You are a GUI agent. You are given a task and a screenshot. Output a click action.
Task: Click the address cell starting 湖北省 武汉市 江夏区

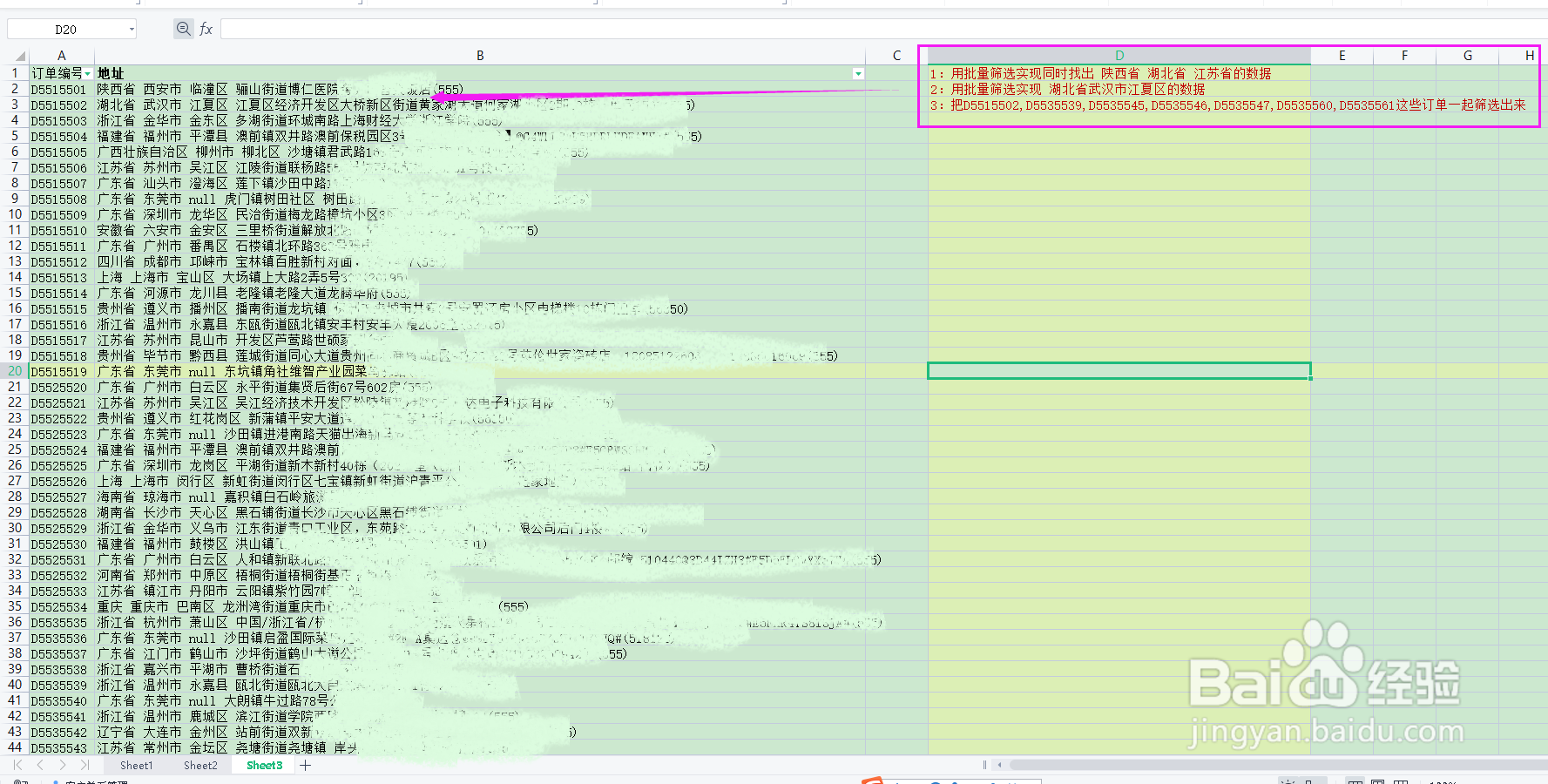coord(480,105)
